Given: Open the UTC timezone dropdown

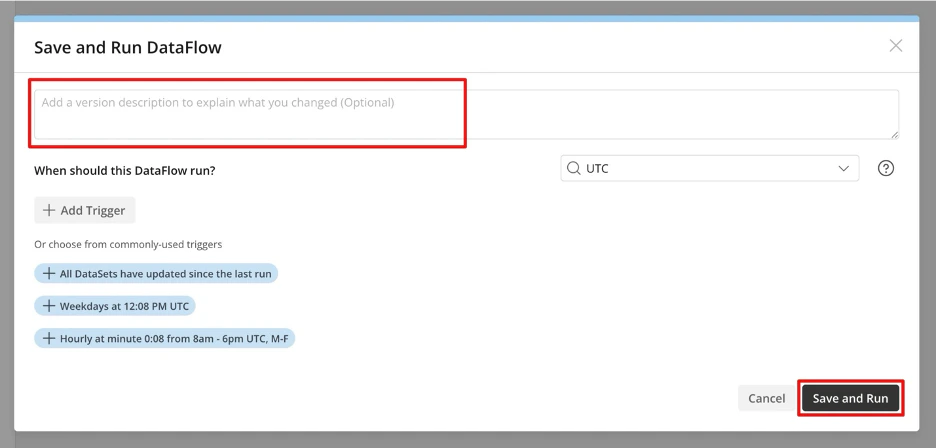Looking at the screenshot, I should (x=710, y=168).
